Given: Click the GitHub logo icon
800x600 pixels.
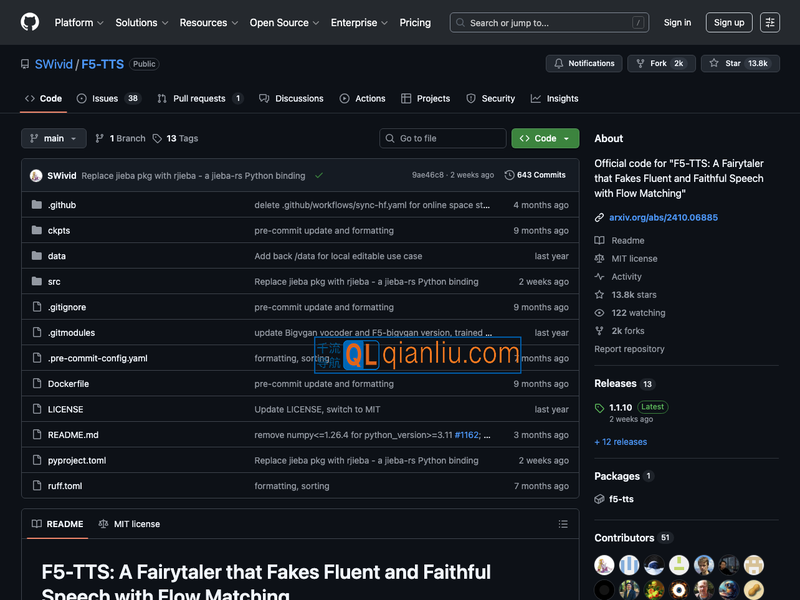Looking at the screenshot, I should (x=30, y=22).
